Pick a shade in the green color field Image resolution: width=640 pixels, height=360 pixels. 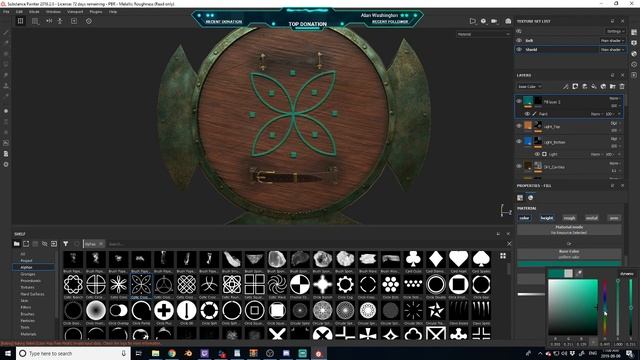click(573, 307)
